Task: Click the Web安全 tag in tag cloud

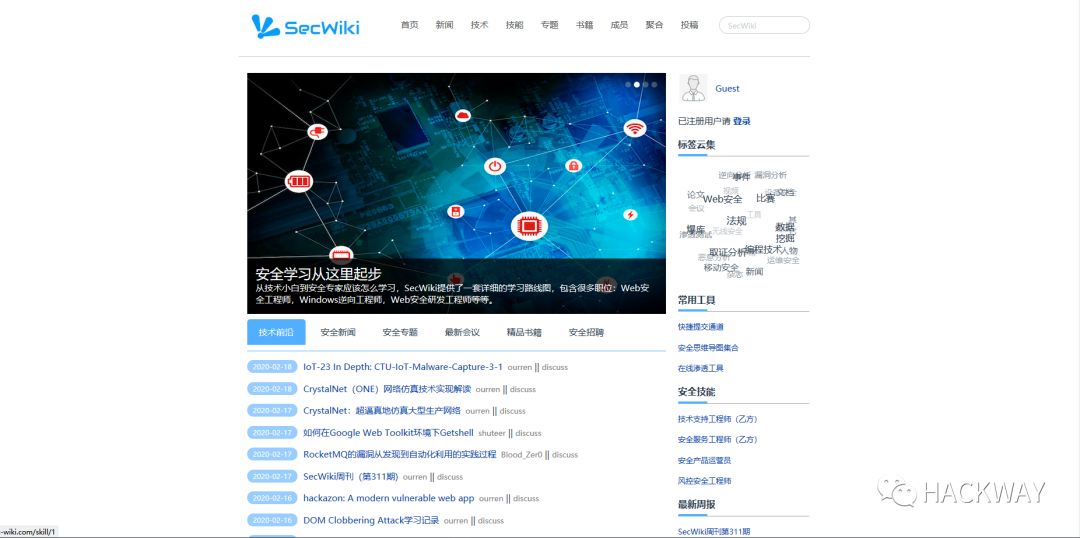Action: (x=723, y=199)
